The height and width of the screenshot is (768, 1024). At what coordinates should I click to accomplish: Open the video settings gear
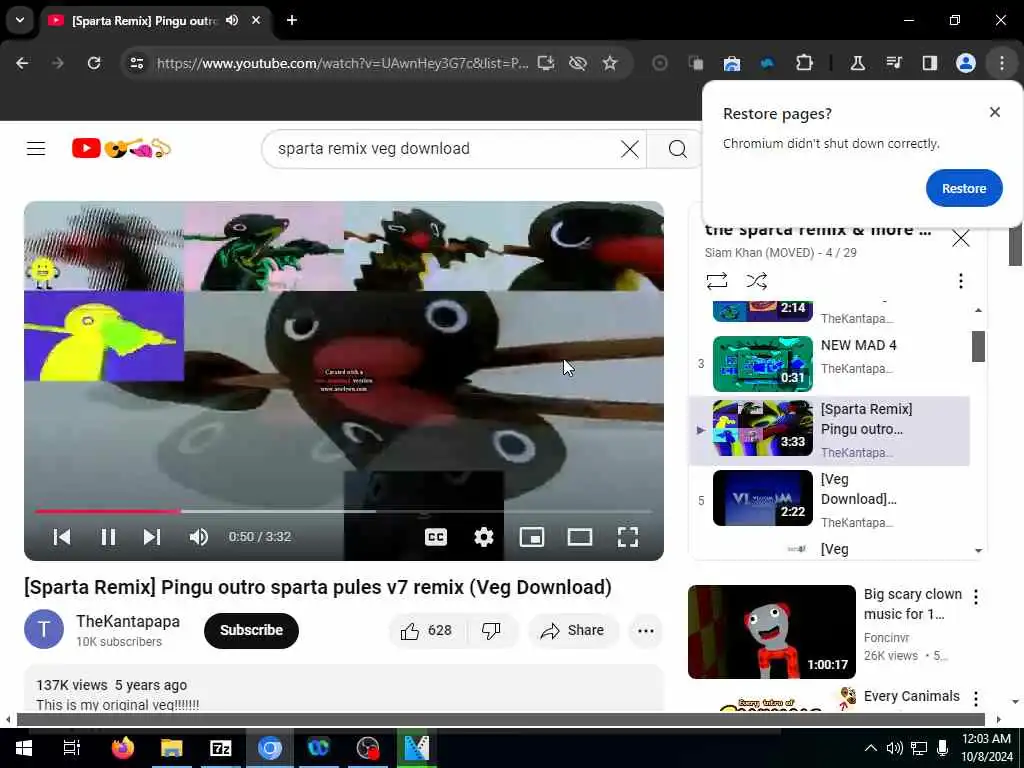483,537
